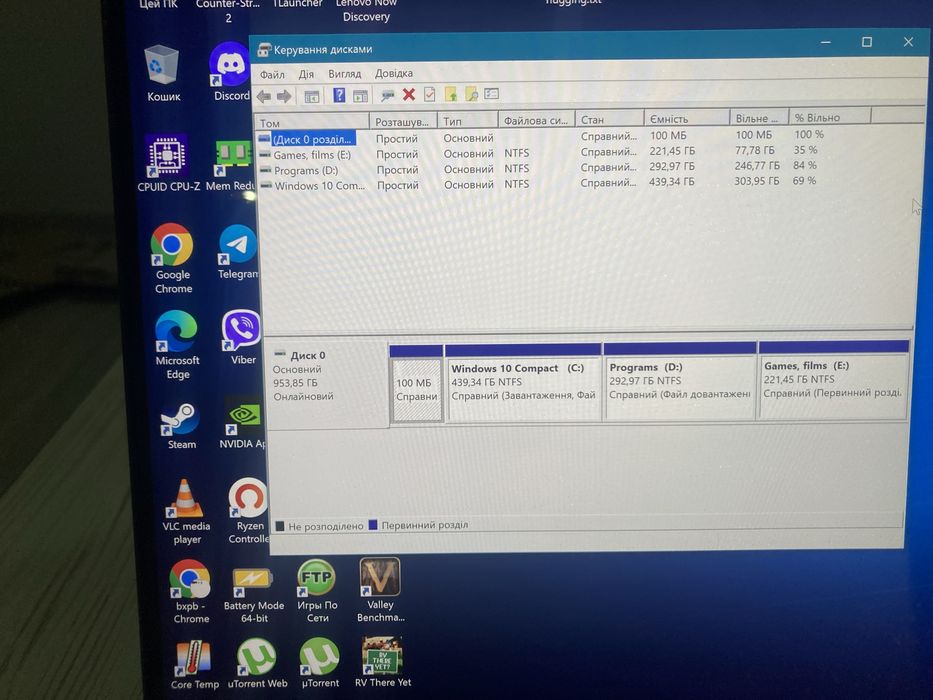Click the 69 % free value
Image resolution: width=933 pixels, height=700 pixels.
(x=804, y=180)
